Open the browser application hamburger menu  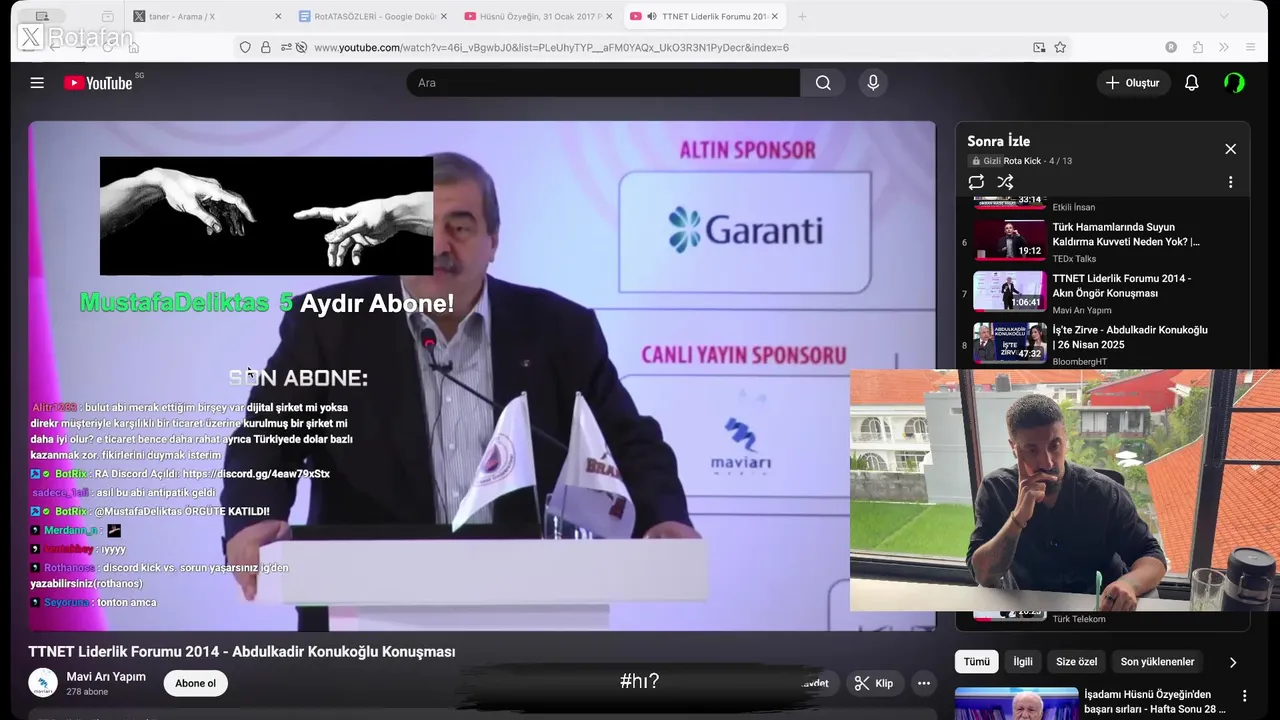click(1250, 47)
